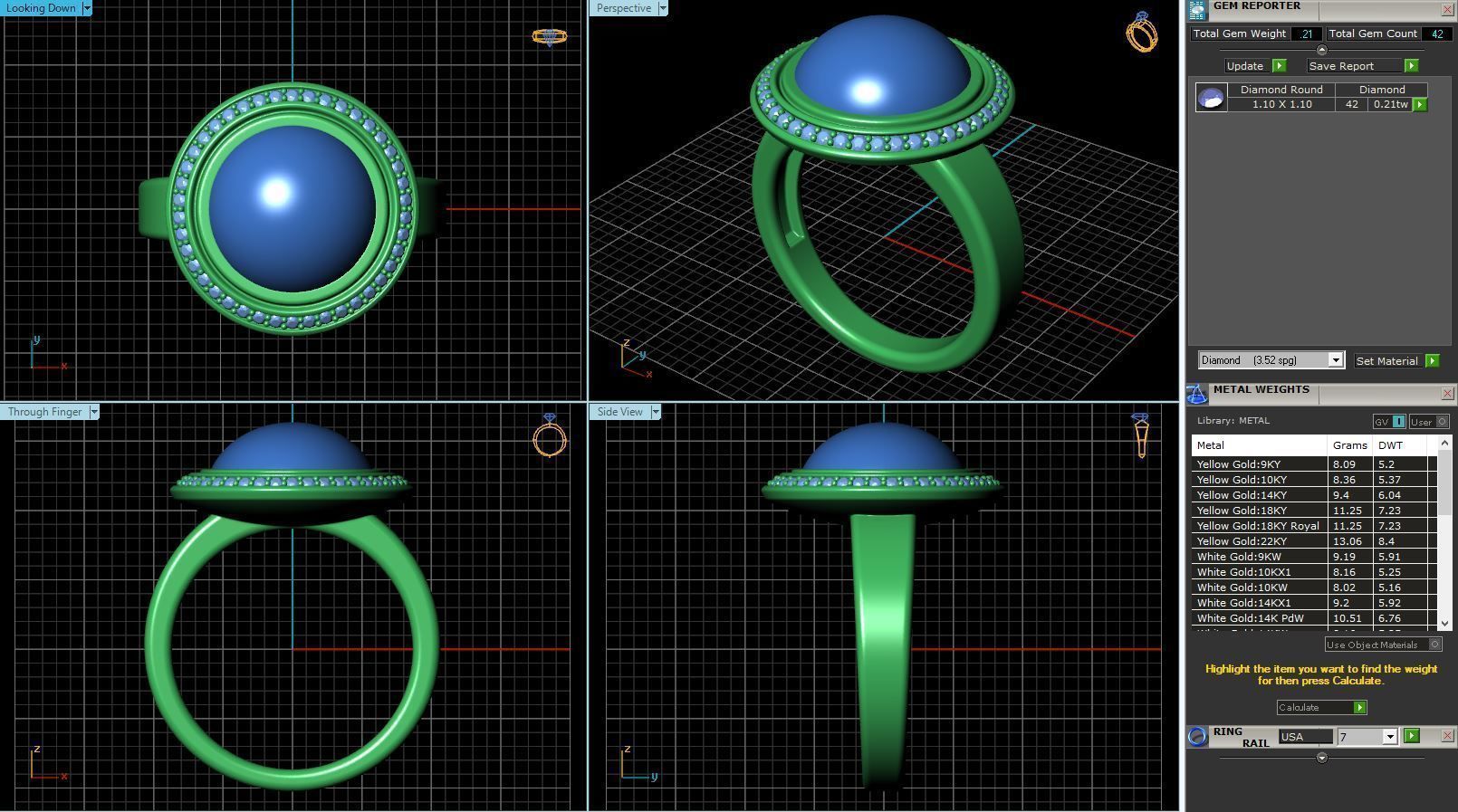Collapse the Gem Reporter slider arrow
This screenshot has height=812, width=1458.
[x=1321, y=50]
